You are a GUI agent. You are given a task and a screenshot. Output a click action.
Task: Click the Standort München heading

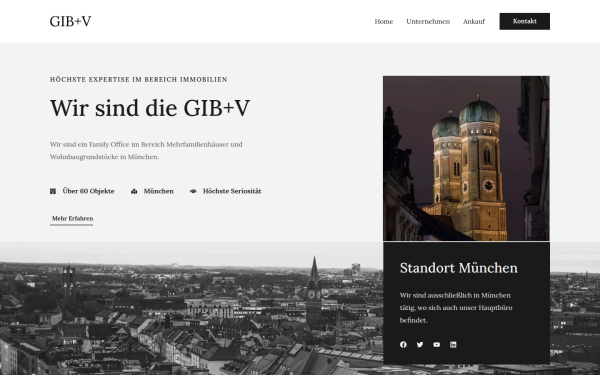pyautogui.click(x=458, y=268)
